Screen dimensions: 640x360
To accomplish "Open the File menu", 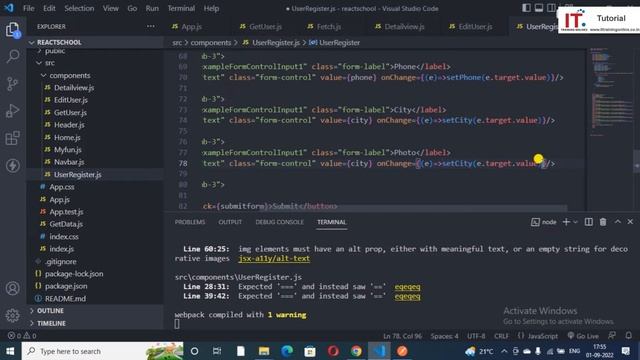I will [29, 8].
